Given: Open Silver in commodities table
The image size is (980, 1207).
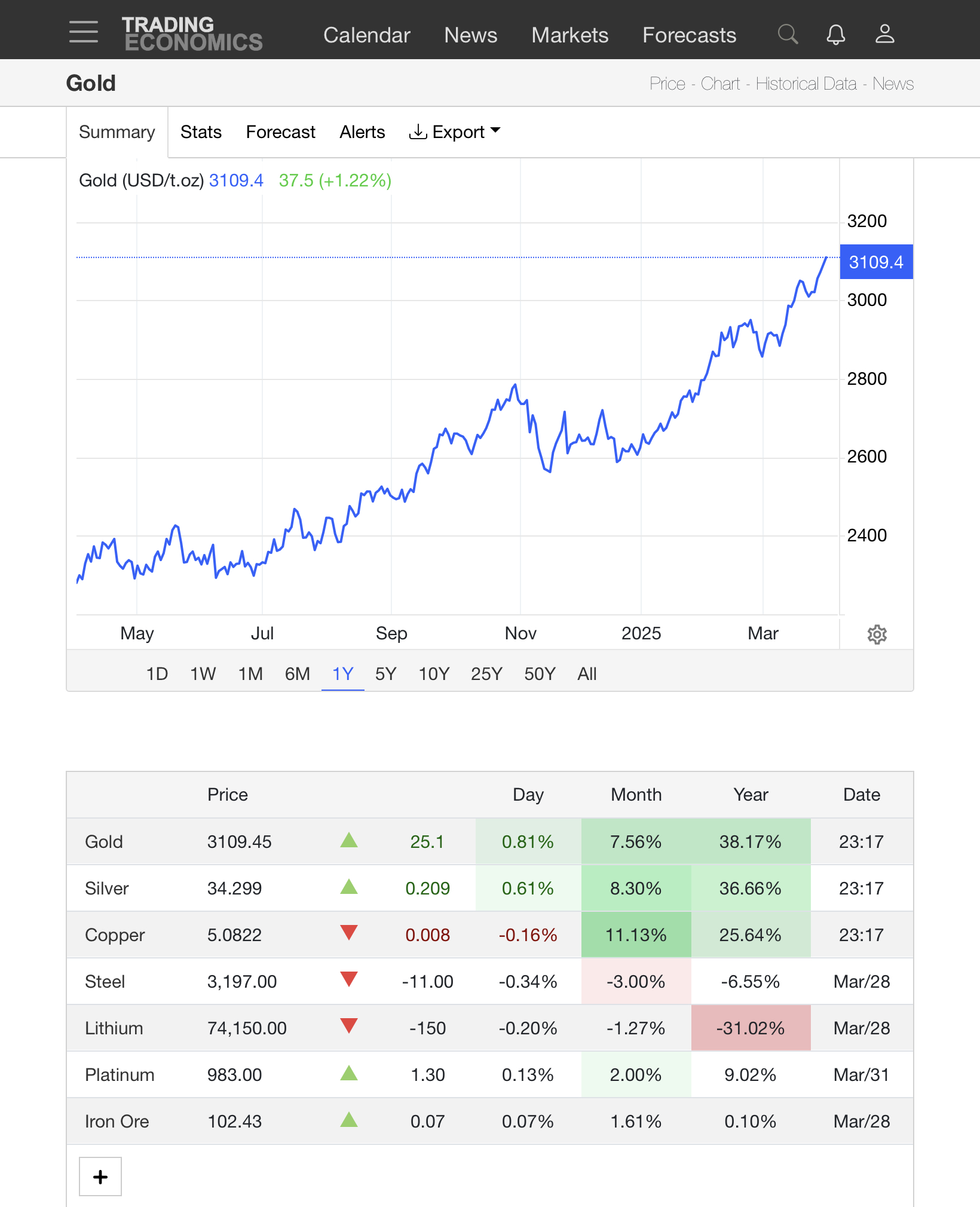Looking at the screenshot, I should 107,889.
